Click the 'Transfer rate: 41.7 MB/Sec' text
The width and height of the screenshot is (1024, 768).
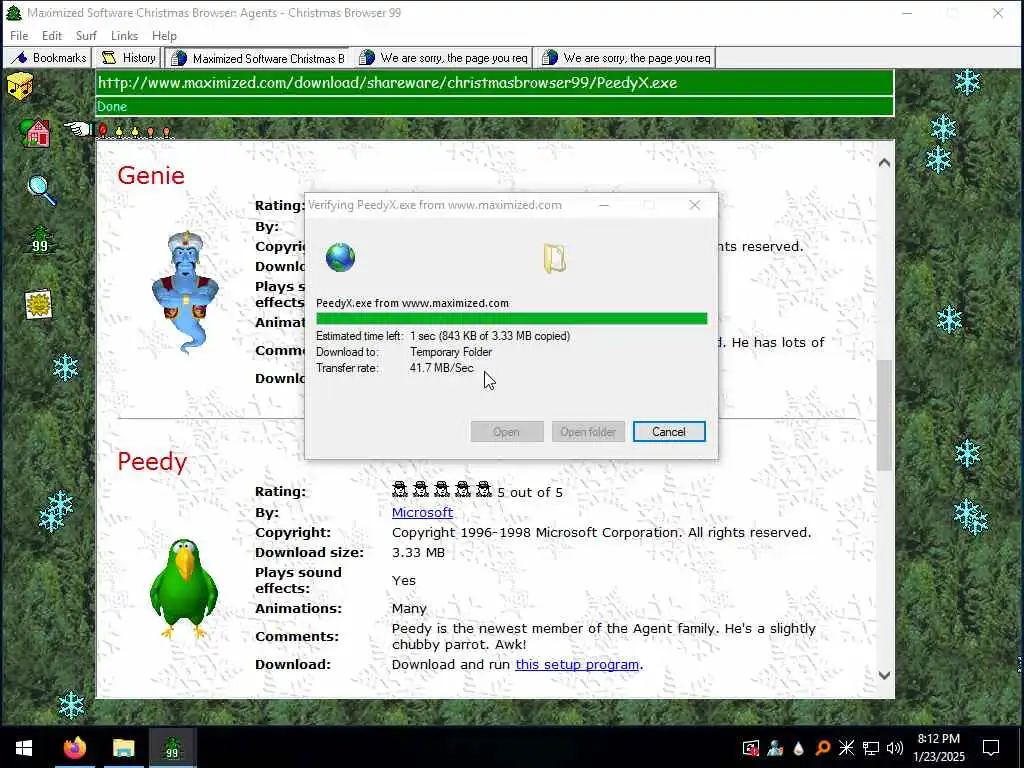click(x=395, y=368)
